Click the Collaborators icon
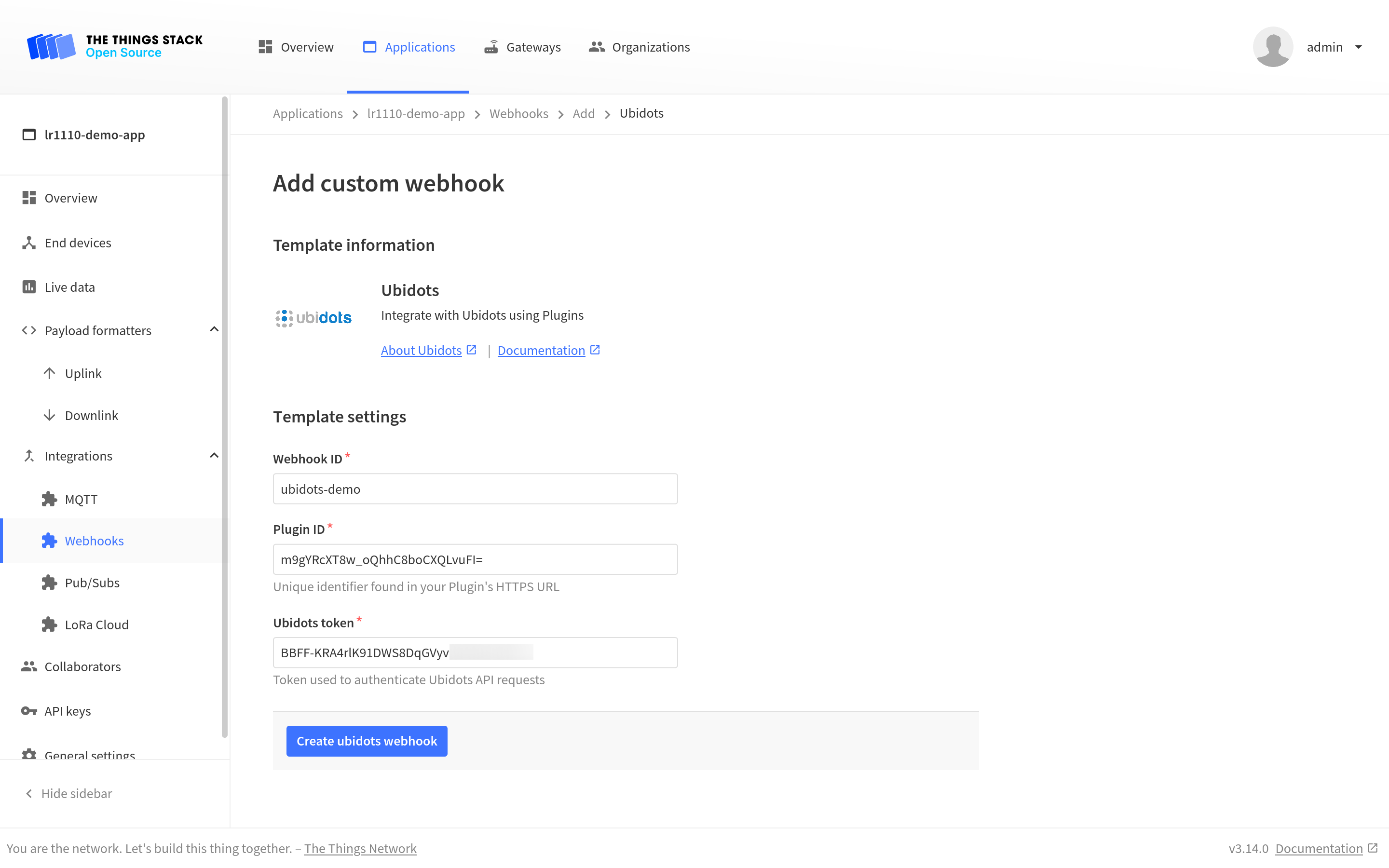Screen dimensions: 1389x868 (x=29, y=666)
